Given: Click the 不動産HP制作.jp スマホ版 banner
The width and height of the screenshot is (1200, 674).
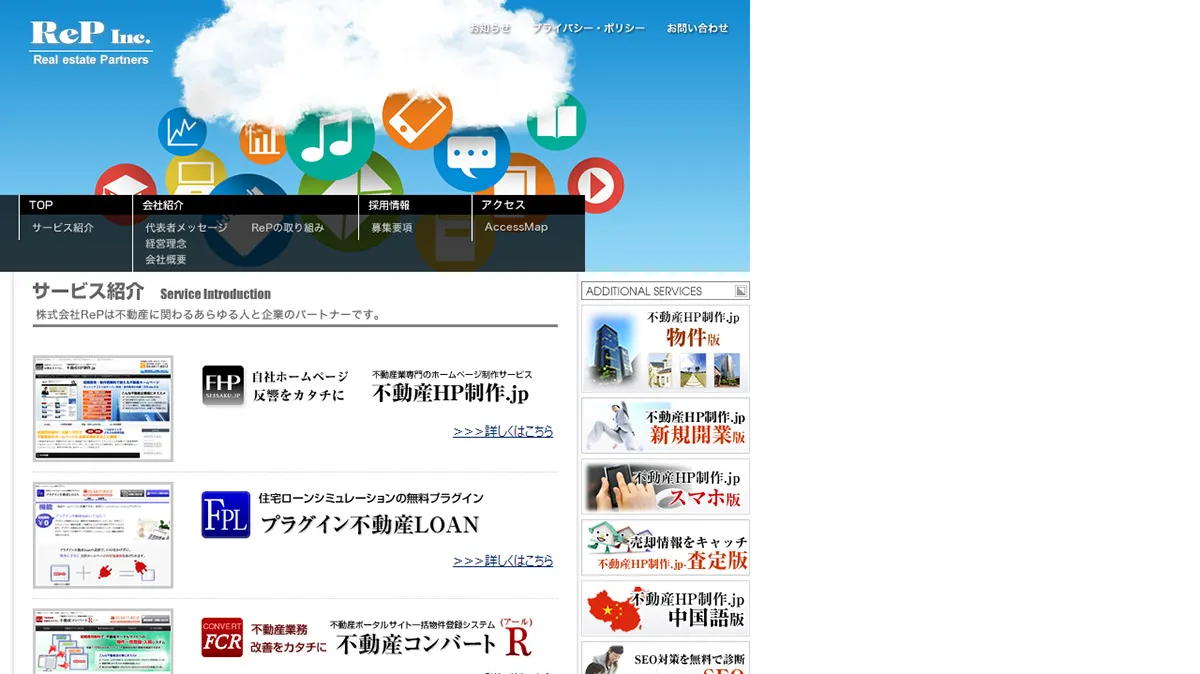Looking at the screenshot, I should (665, 487).
